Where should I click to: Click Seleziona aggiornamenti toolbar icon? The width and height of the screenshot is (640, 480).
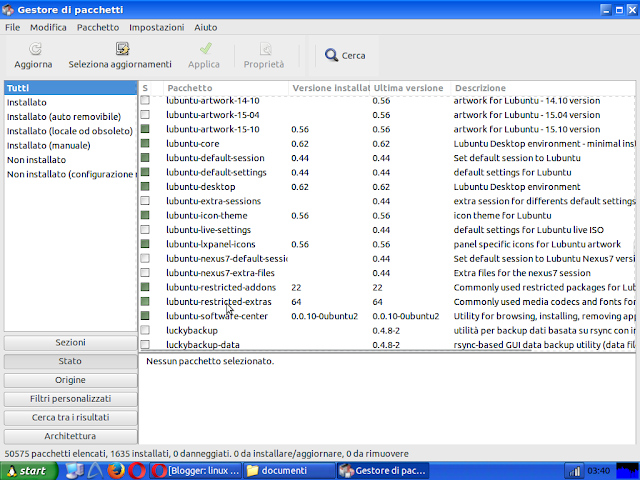[x=122, y=49]
